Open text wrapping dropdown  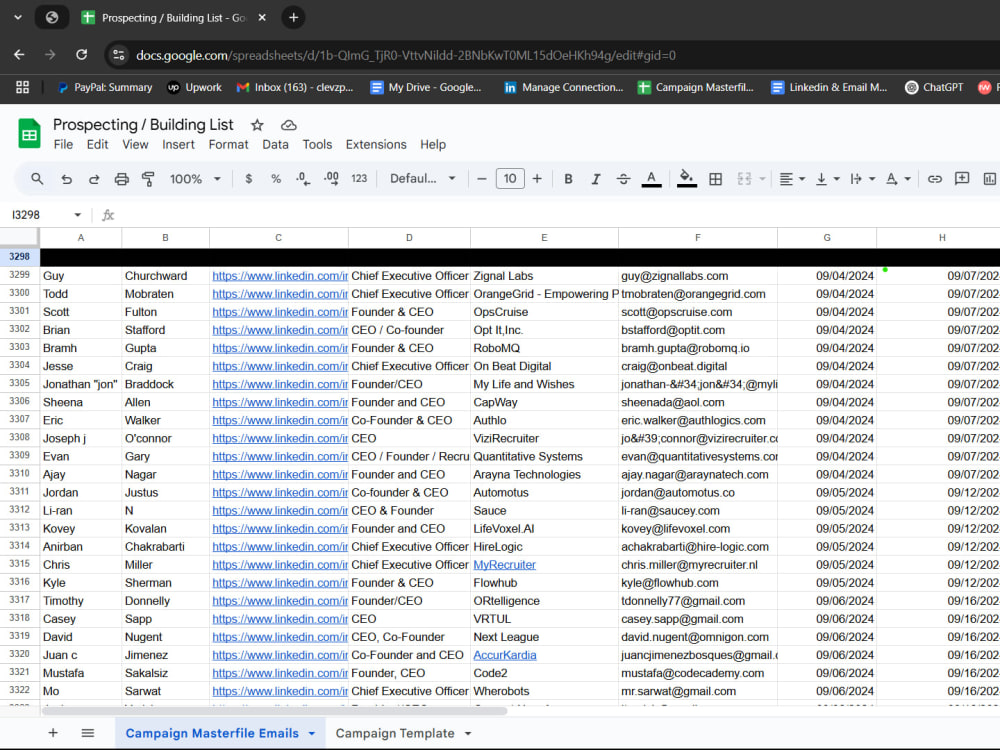(x=863, y=179)
